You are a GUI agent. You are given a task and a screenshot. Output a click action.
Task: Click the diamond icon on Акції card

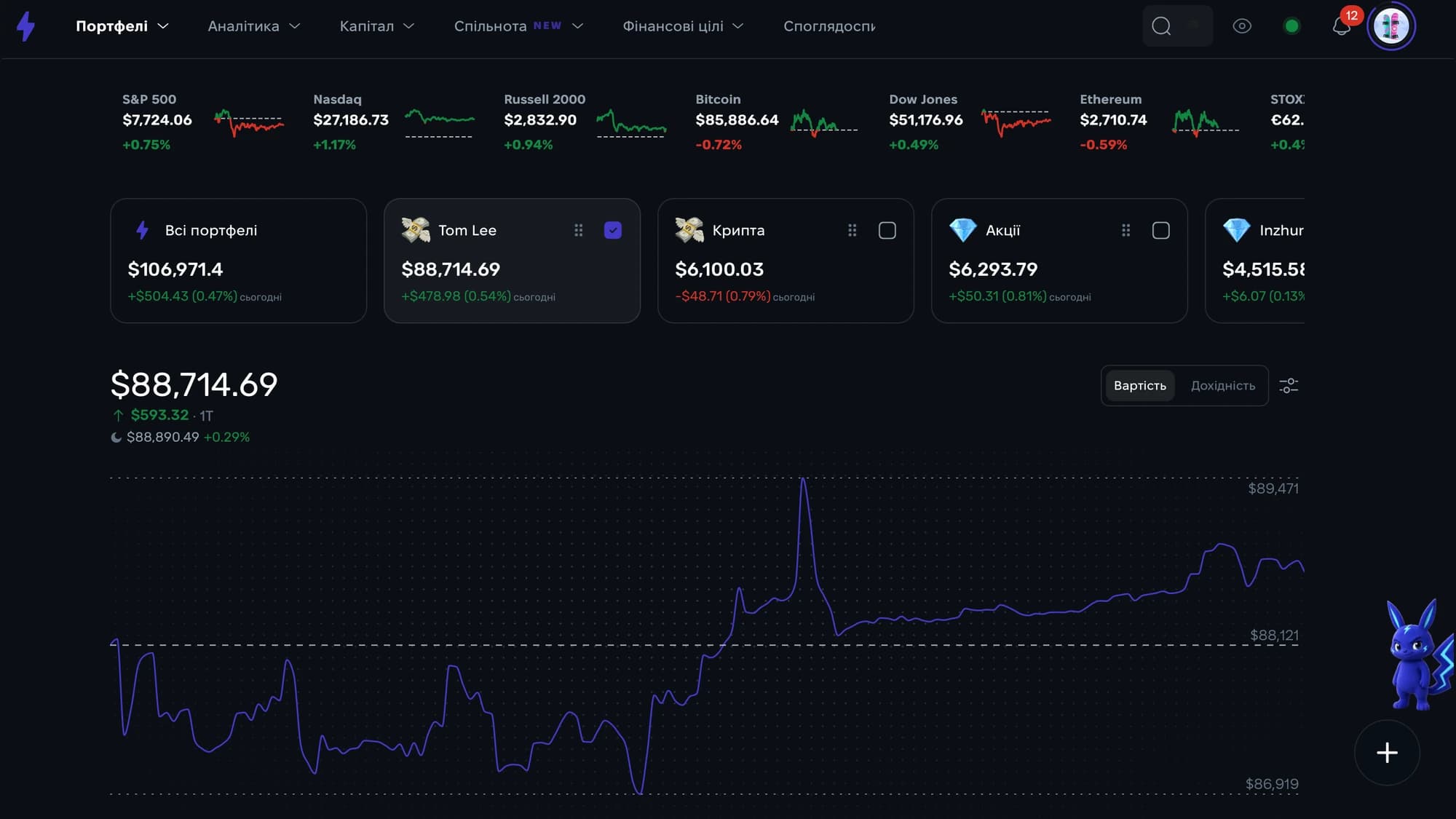coord(963,230)
